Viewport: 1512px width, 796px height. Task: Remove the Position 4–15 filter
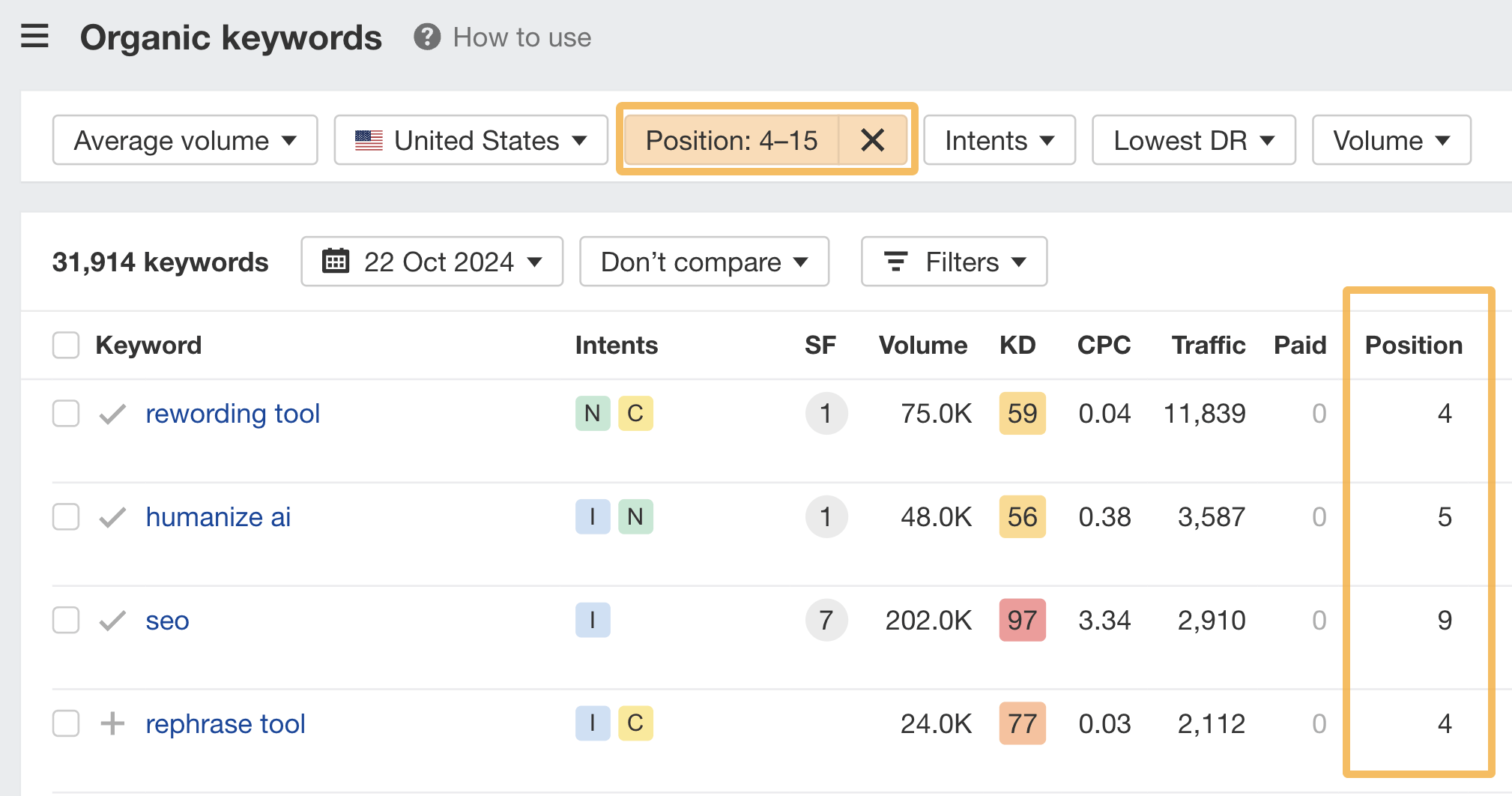pyautogui.click(x=873, y=140)
